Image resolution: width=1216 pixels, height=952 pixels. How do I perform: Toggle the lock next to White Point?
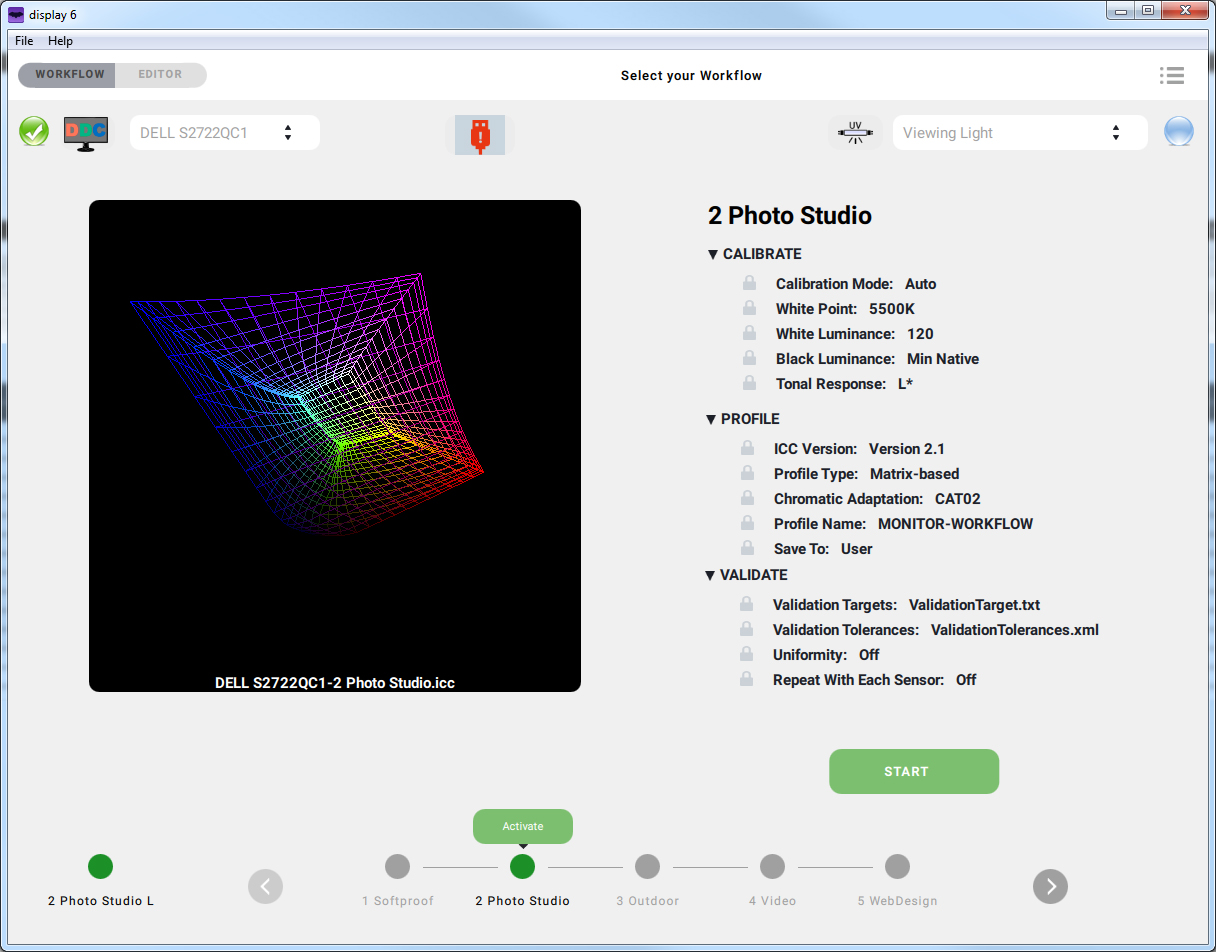(x=749, y=309)
